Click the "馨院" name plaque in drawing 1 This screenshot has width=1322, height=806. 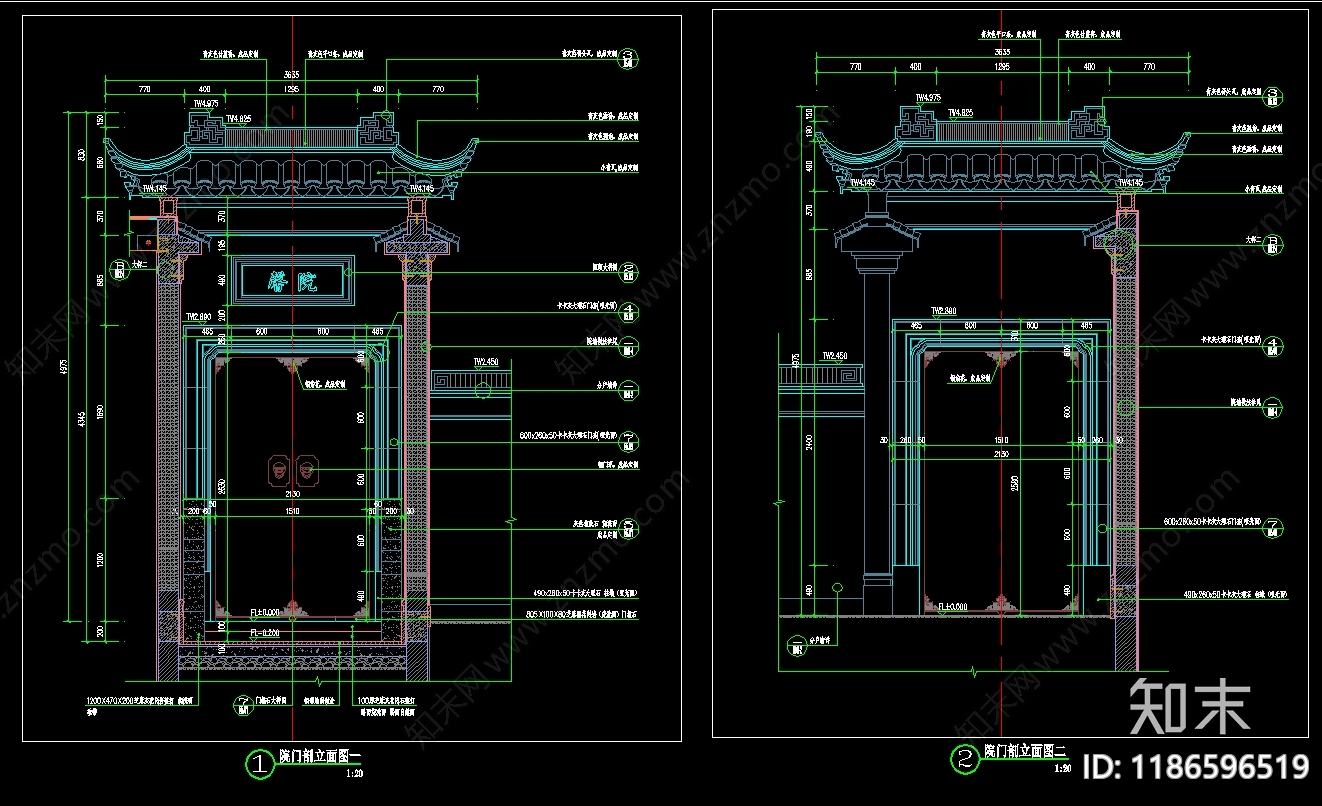click(293, 280)
